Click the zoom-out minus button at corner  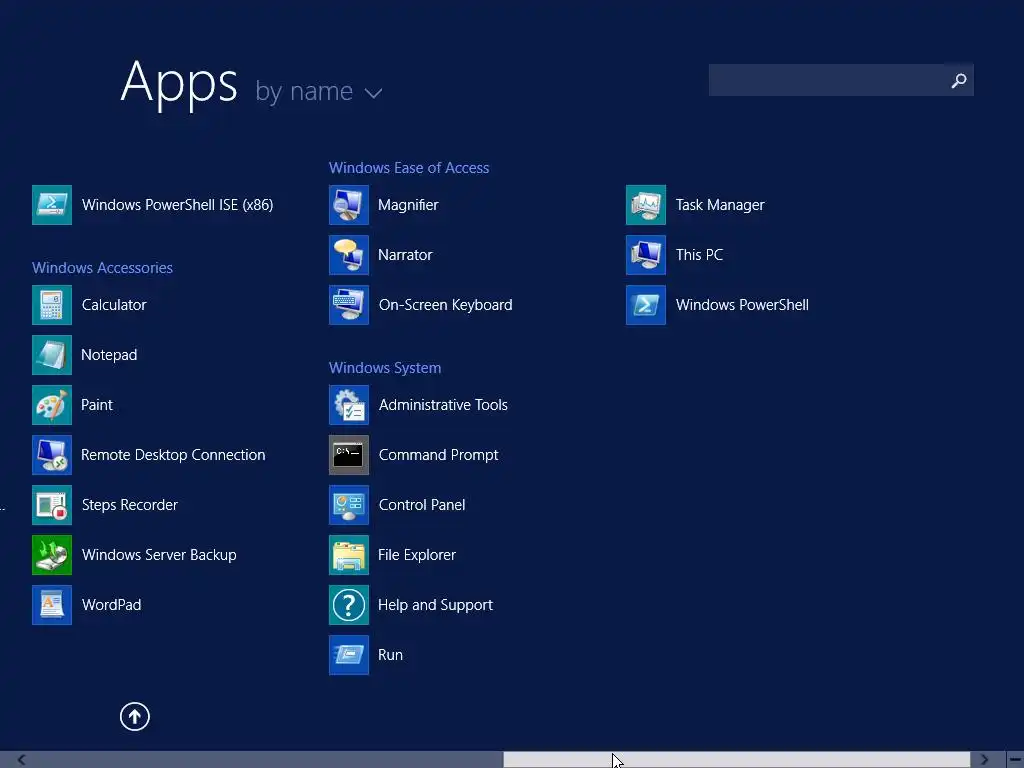coord(1016,760)
